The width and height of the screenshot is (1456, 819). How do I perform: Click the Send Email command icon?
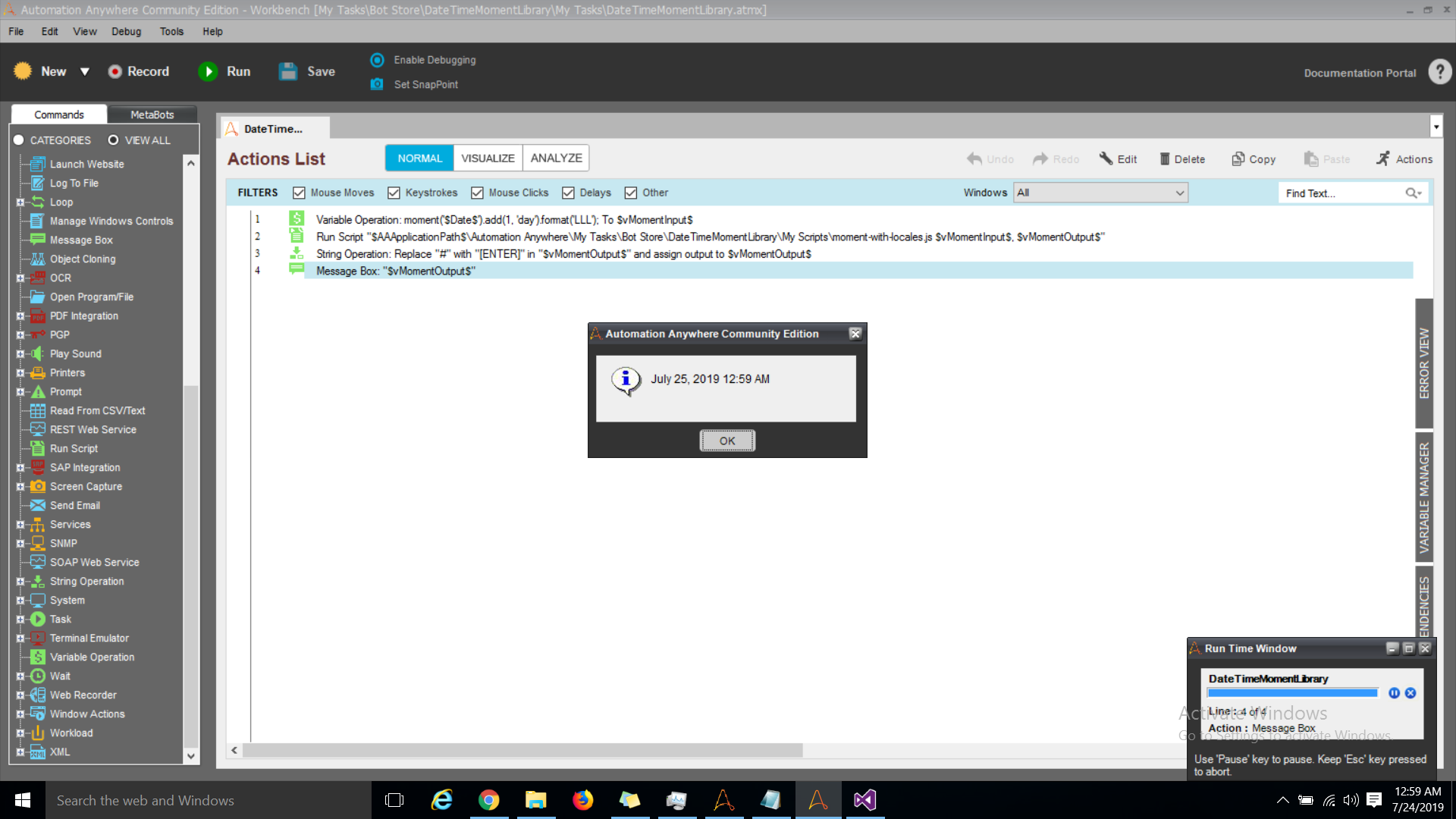[37, 505]
